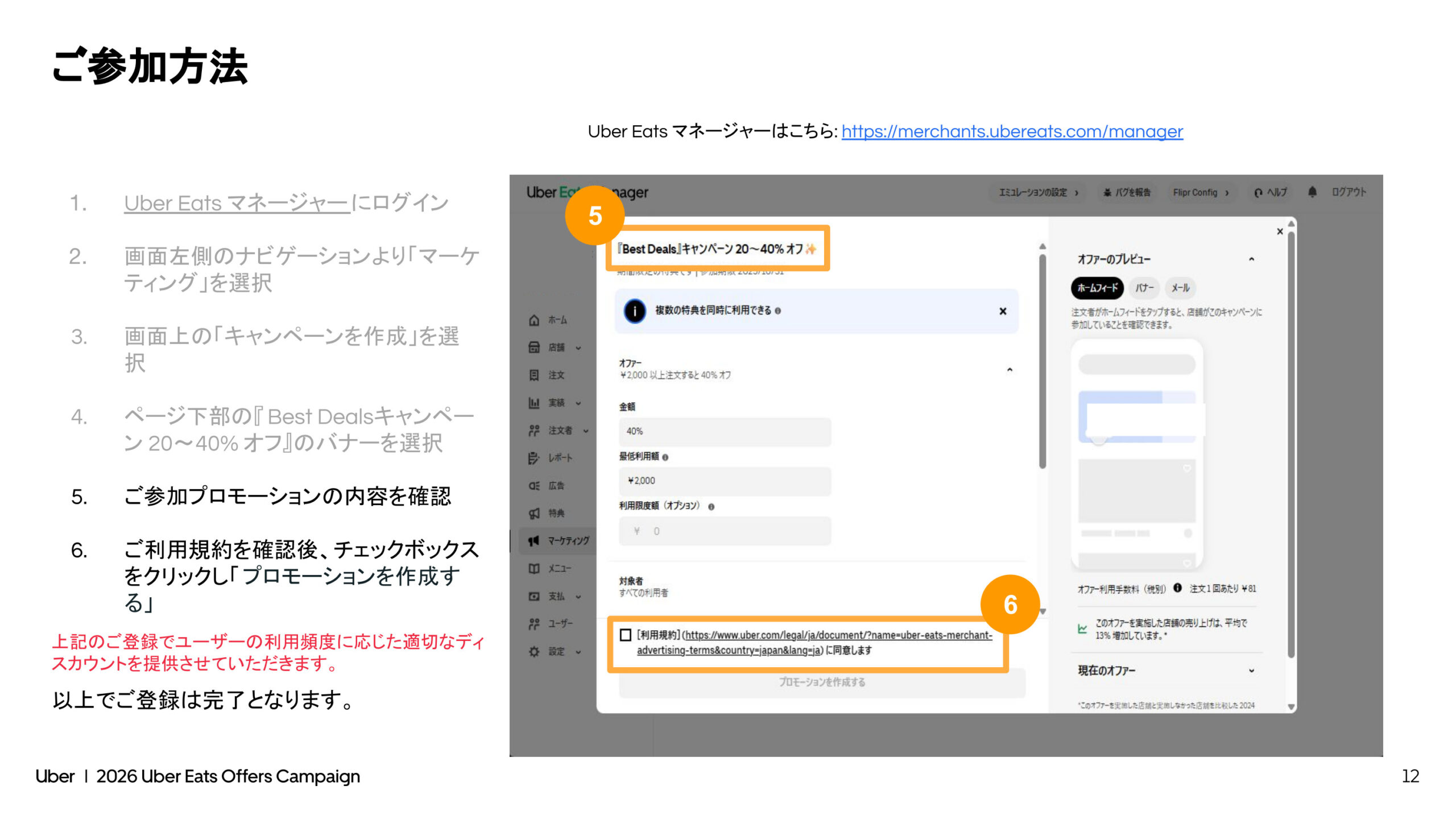Expand the 設定 sidebar chevron
The image size is (1456, 819).
coord(578,652)
